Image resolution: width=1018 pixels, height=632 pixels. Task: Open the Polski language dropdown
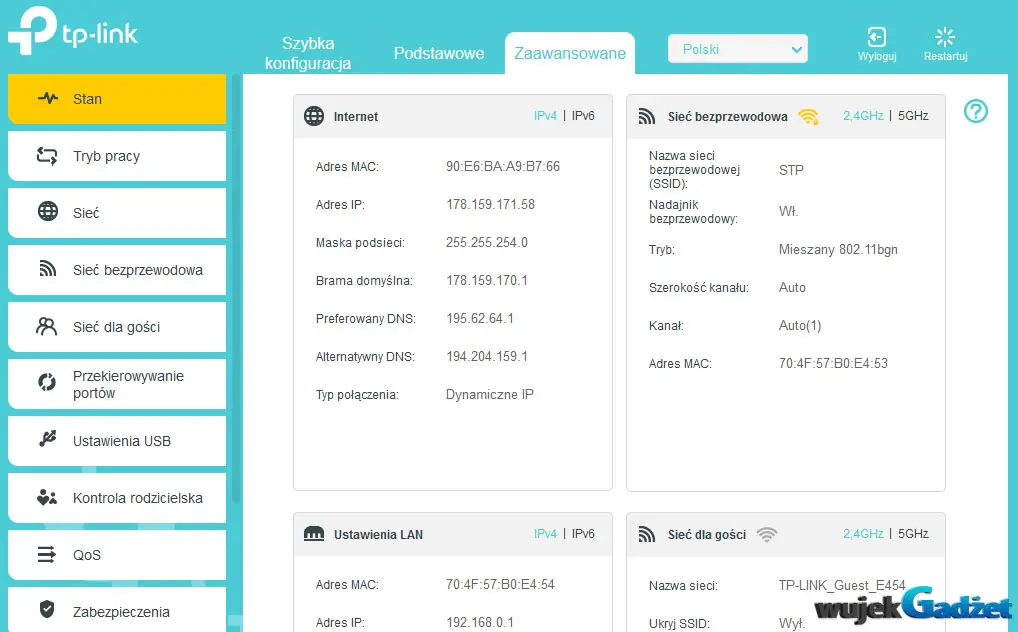tap(738, 49)
